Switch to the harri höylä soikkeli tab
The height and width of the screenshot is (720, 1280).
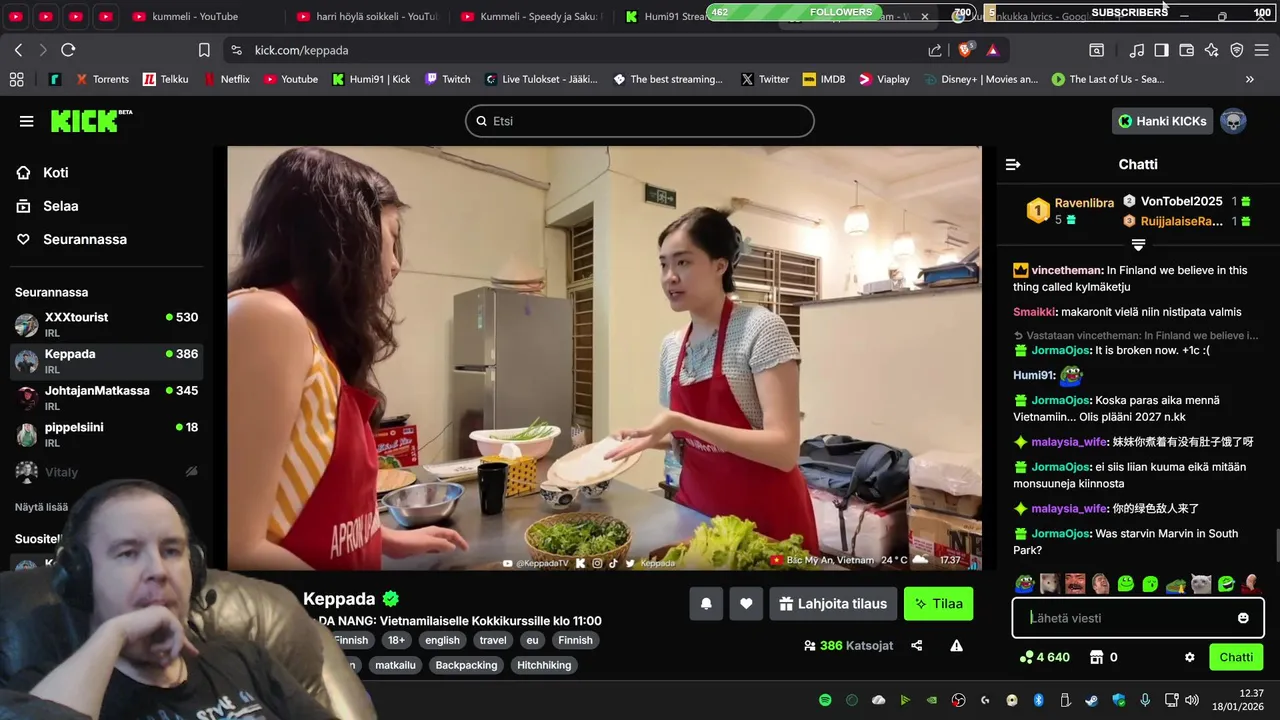click(366, 16)
